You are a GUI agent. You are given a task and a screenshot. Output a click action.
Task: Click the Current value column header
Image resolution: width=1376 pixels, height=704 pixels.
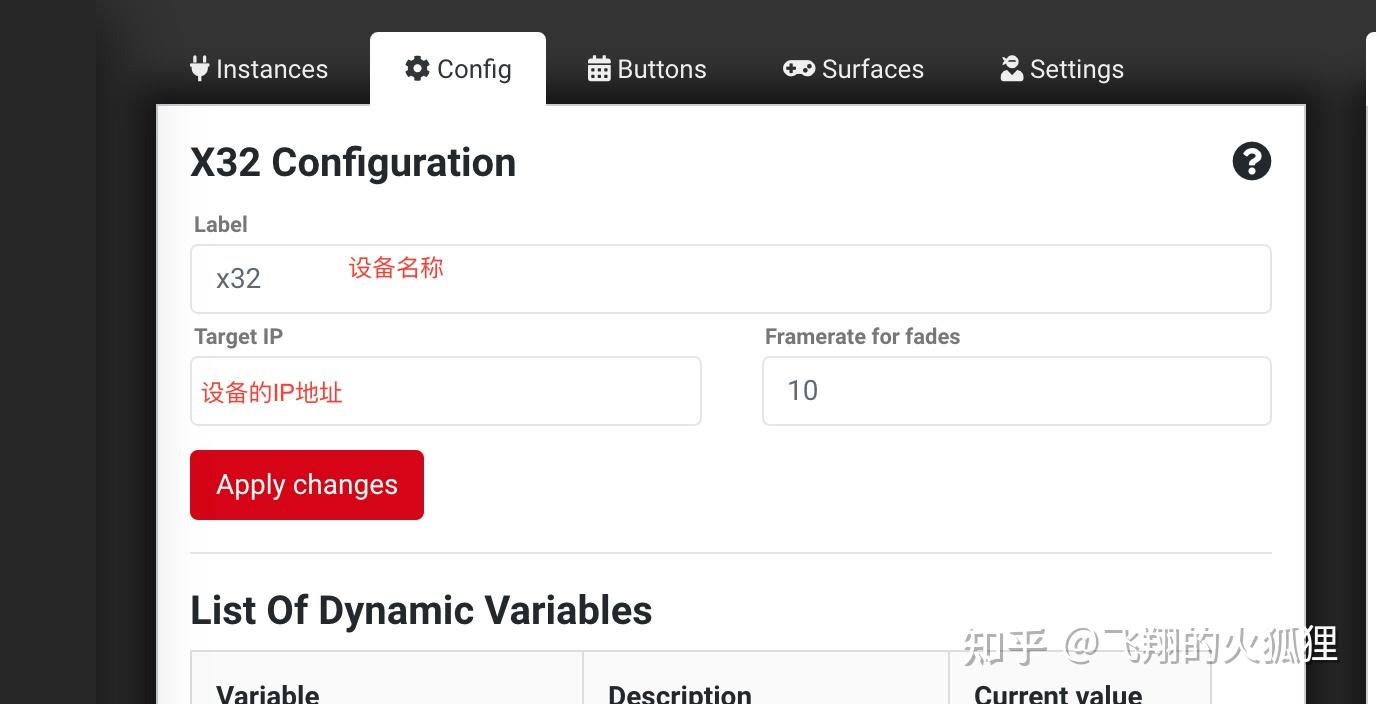click(1057, 692)
